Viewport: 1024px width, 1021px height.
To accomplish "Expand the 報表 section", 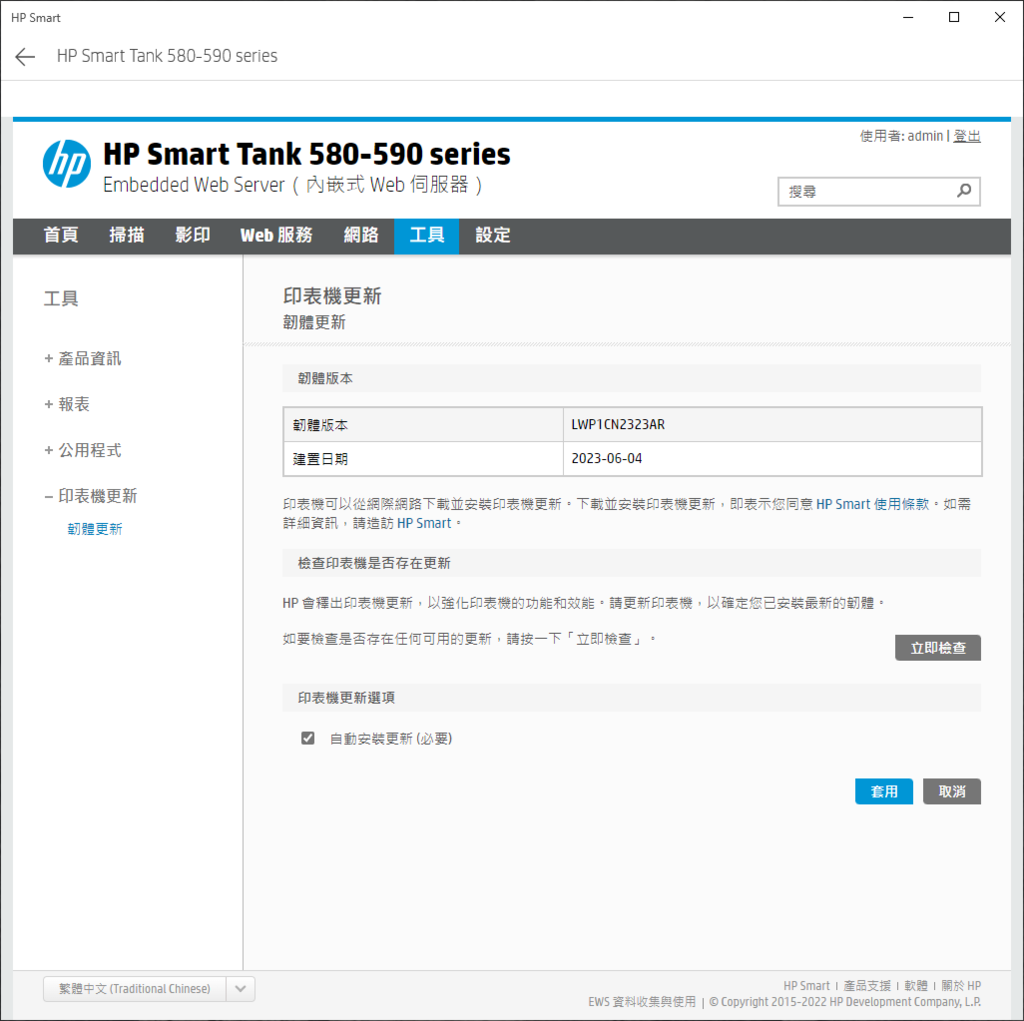I will pos(67,404).
